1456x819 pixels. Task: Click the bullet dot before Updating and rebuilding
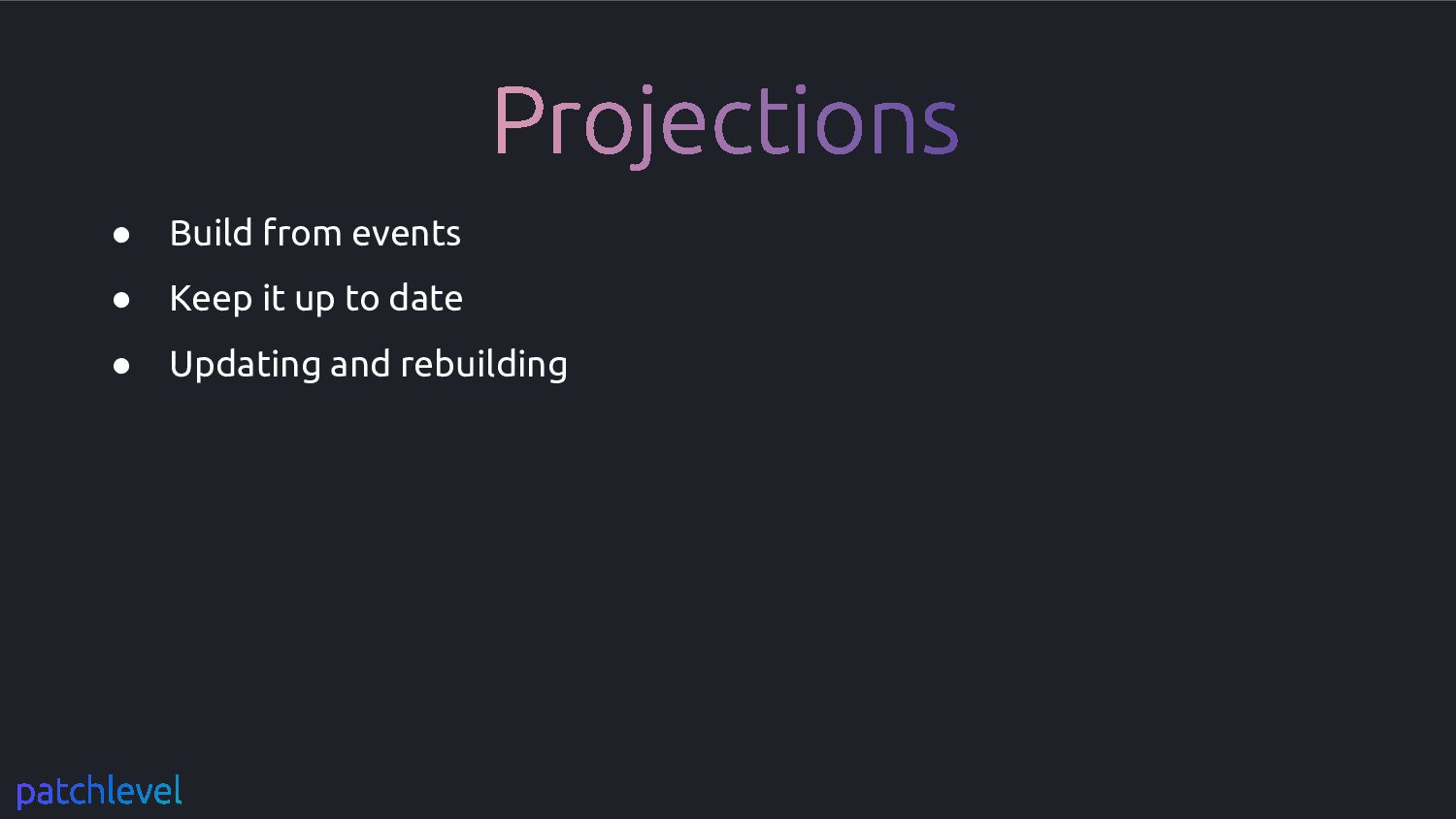click(121, 366)
